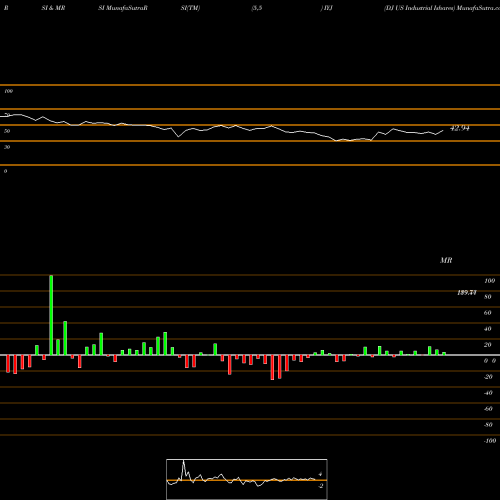Click the RSI axis label 100

click(8, 91)
